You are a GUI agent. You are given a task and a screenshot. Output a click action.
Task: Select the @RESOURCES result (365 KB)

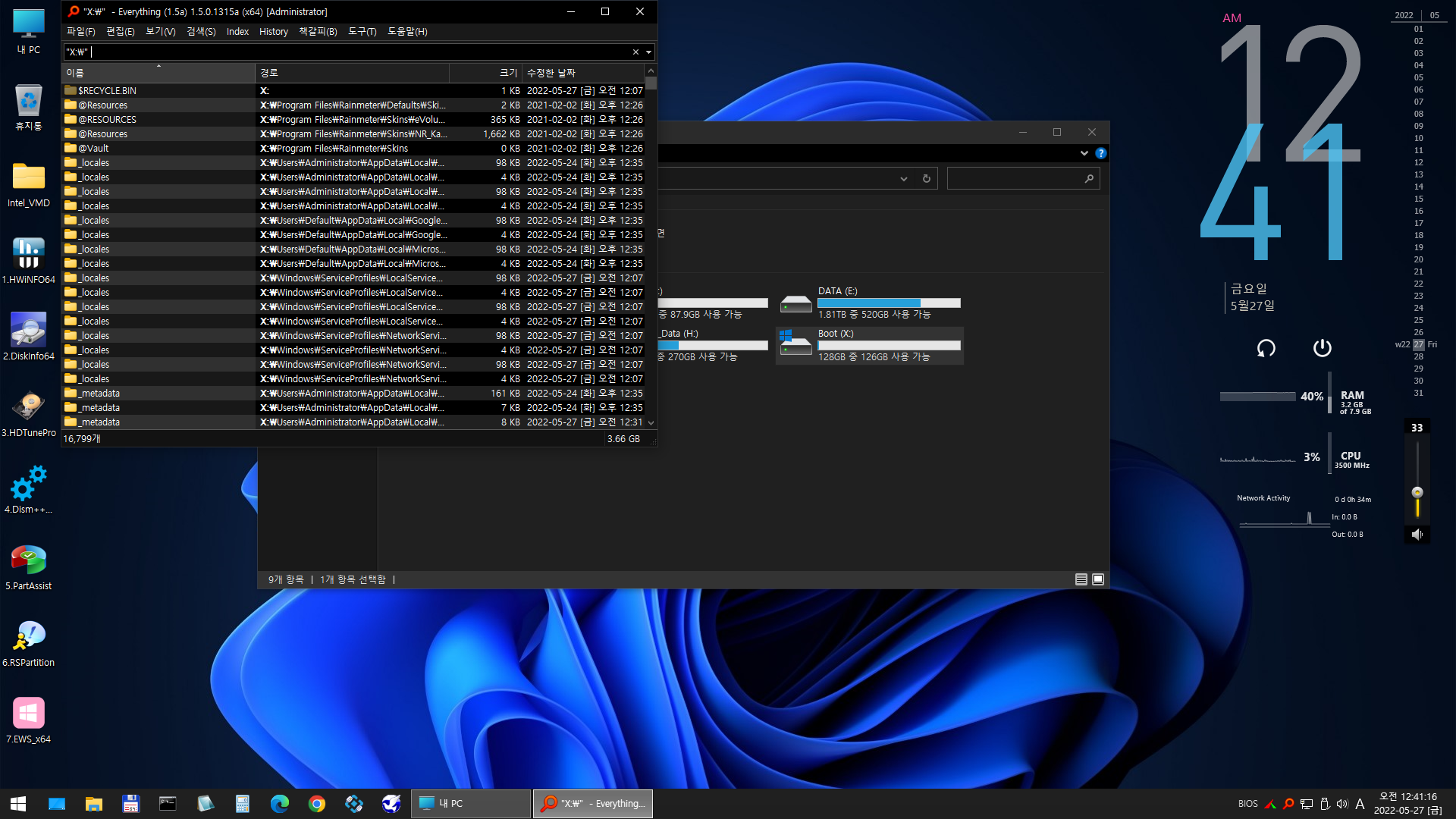click(353, 120)
